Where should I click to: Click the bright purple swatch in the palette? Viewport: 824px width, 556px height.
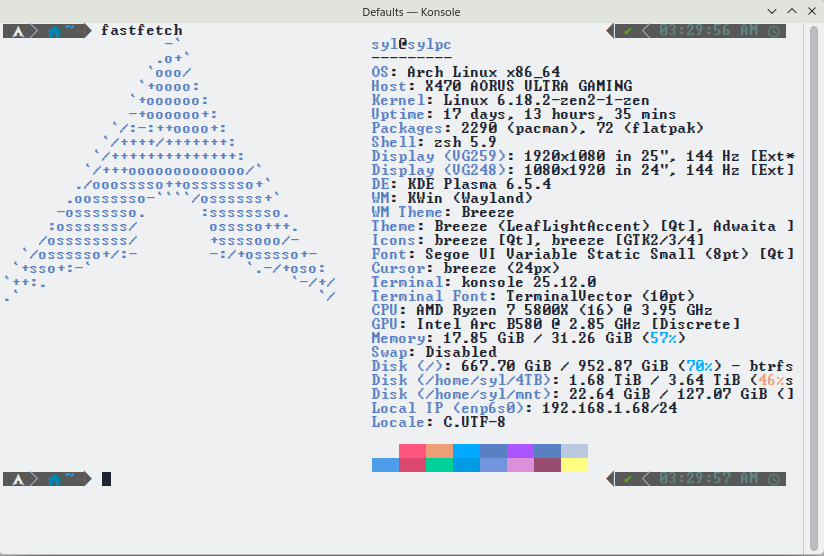tap(520, 451)
